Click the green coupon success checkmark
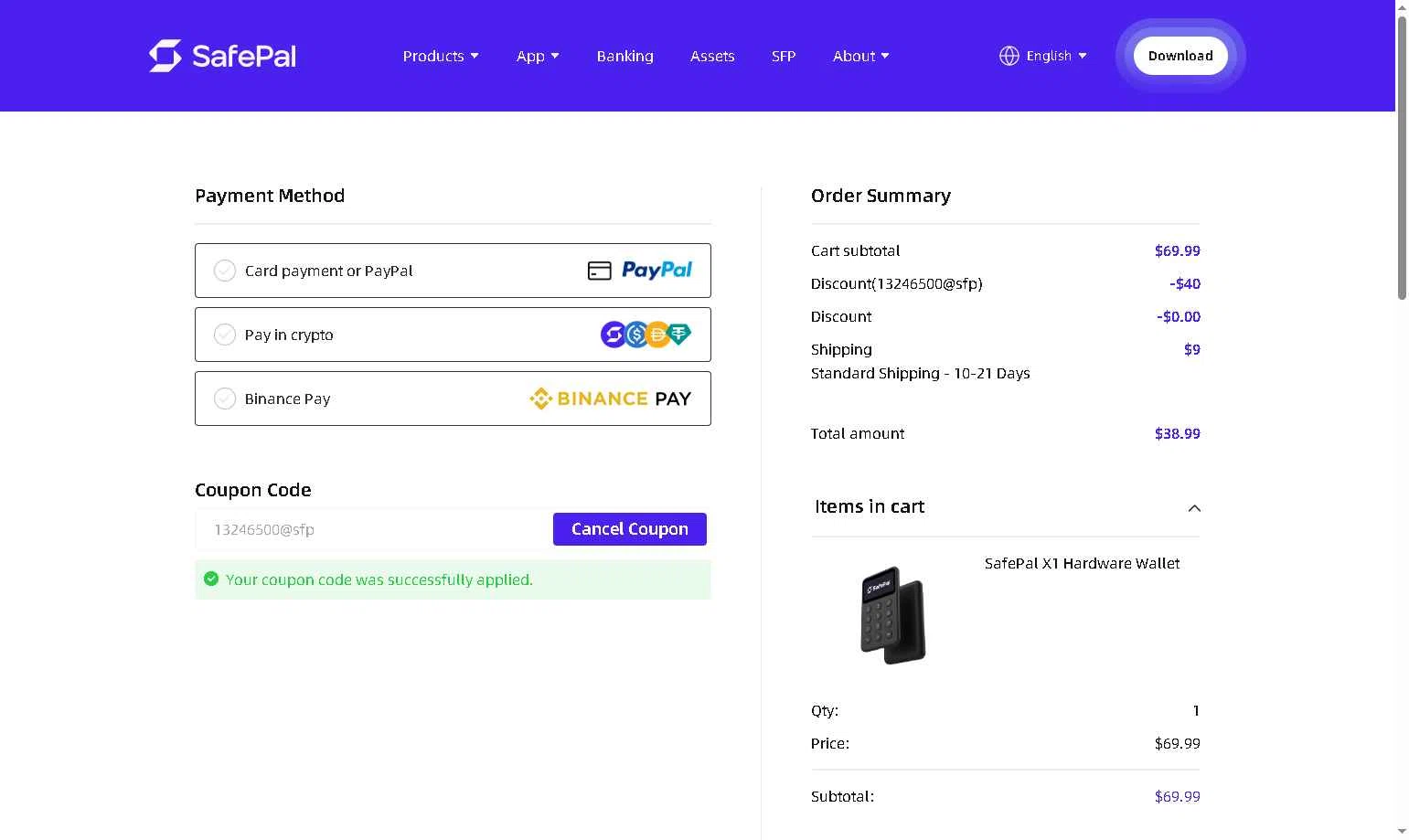Viewport: 1409px width, 840px height. (211, 579)
